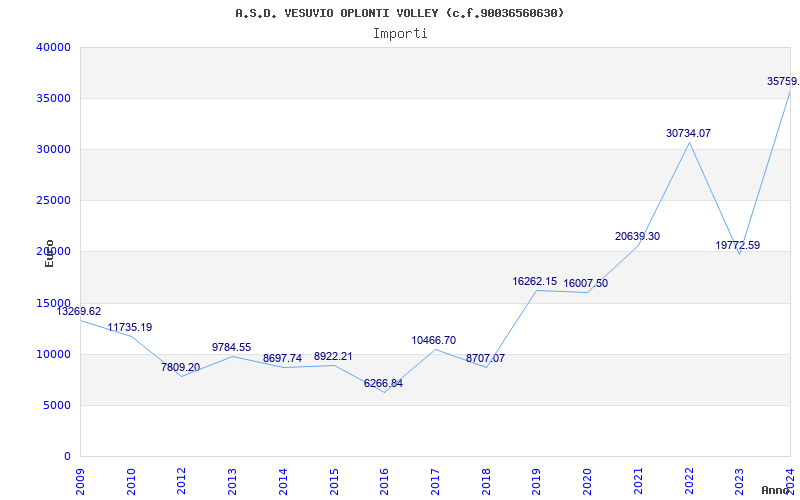Click x-axis year 2024
The image size is (800, 500).
click(790, 482)
